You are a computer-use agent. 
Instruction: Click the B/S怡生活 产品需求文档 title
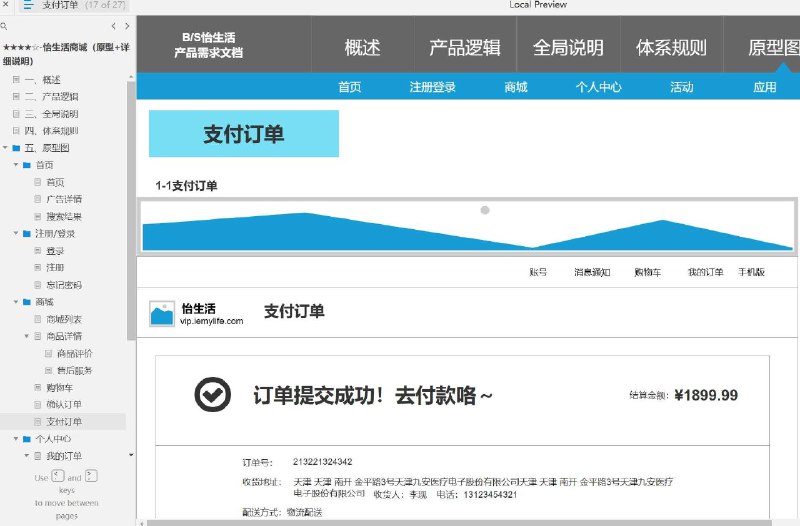(208, 45)
